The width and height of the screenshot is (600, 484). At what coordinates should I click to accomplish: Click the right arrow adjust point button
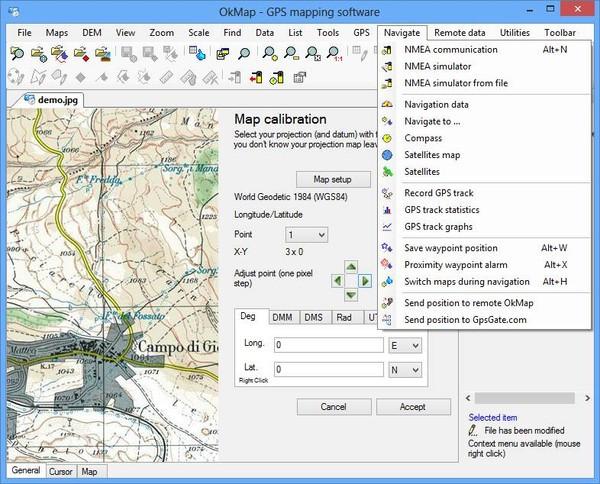[x=365, y=281]
